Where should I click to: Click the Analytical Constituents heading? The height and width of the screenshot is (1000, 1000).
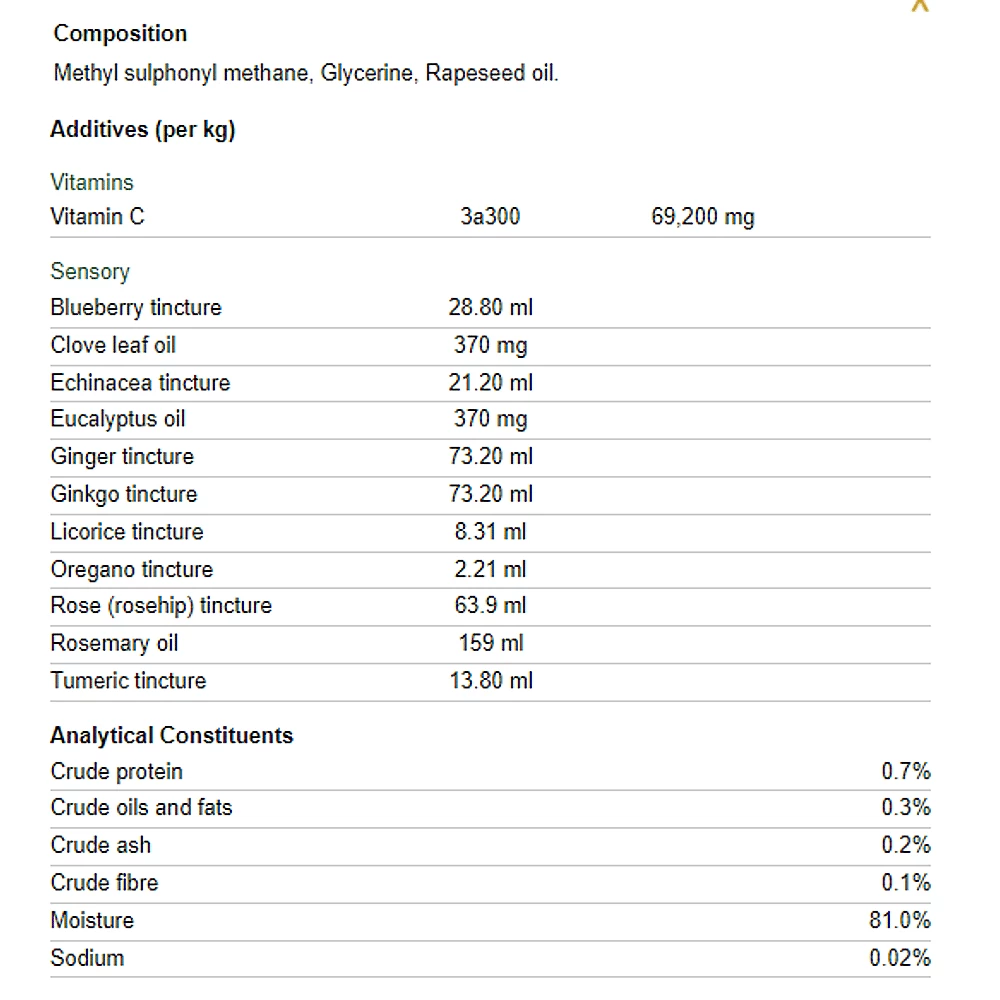[172, 736]
